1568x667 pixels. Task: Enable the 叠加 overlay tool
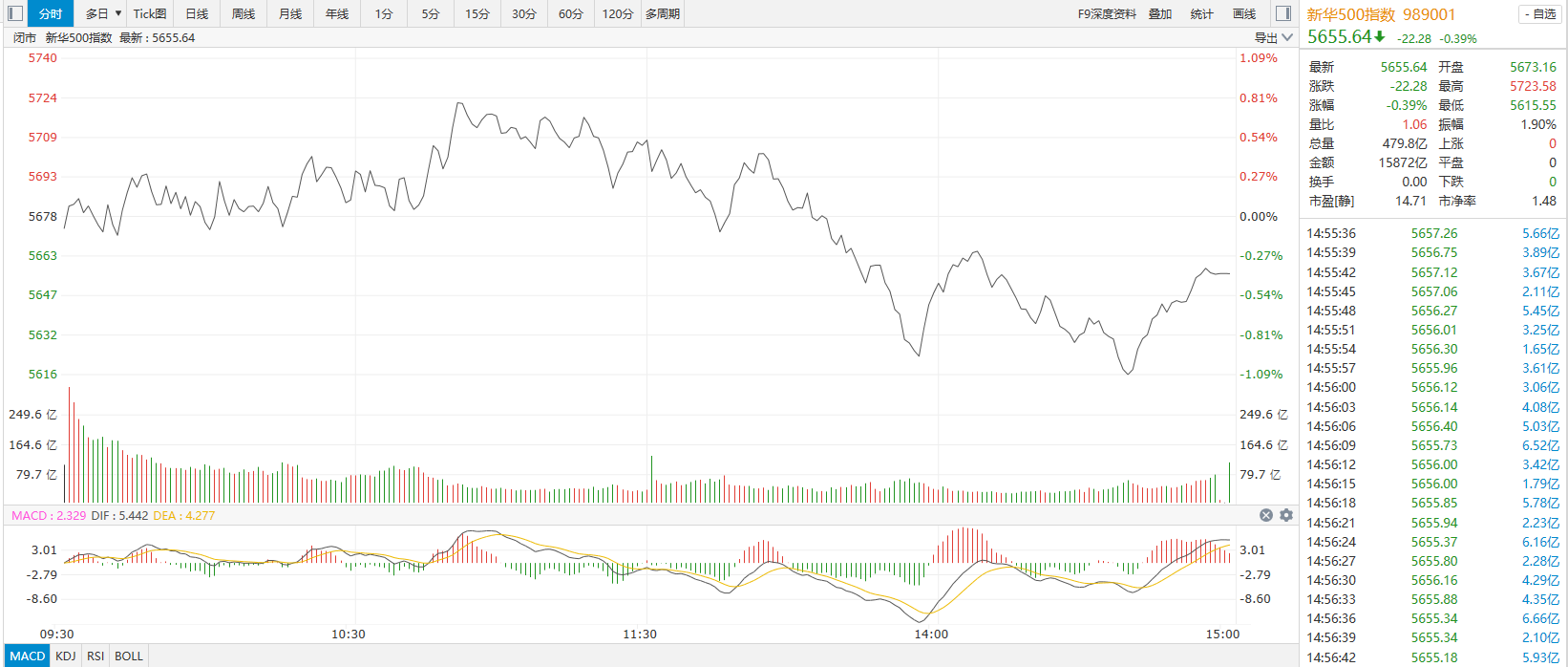(x=1160, y=13)
